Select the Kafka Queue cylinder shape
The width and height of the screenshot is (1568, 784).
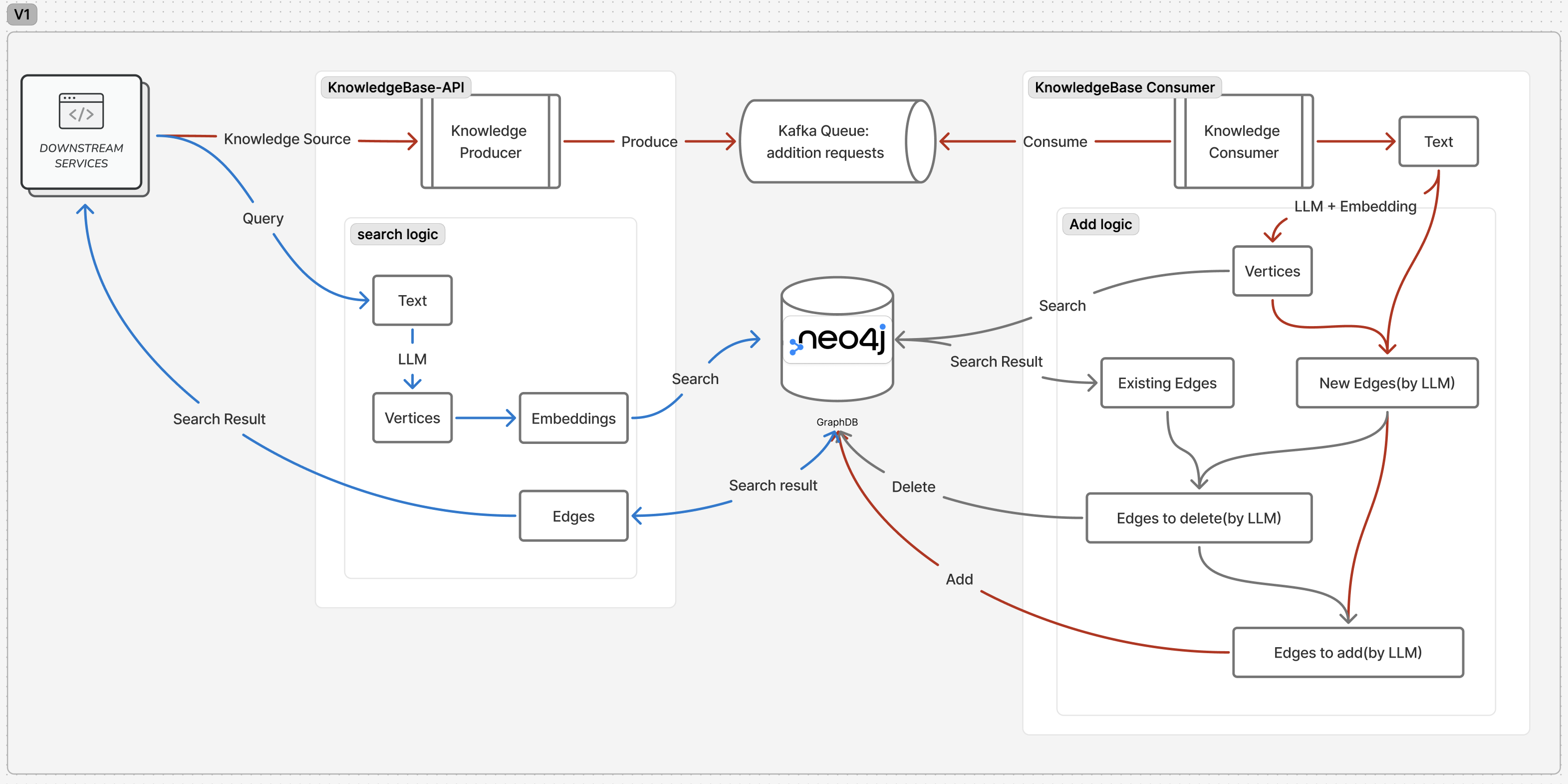coord(837,141)
